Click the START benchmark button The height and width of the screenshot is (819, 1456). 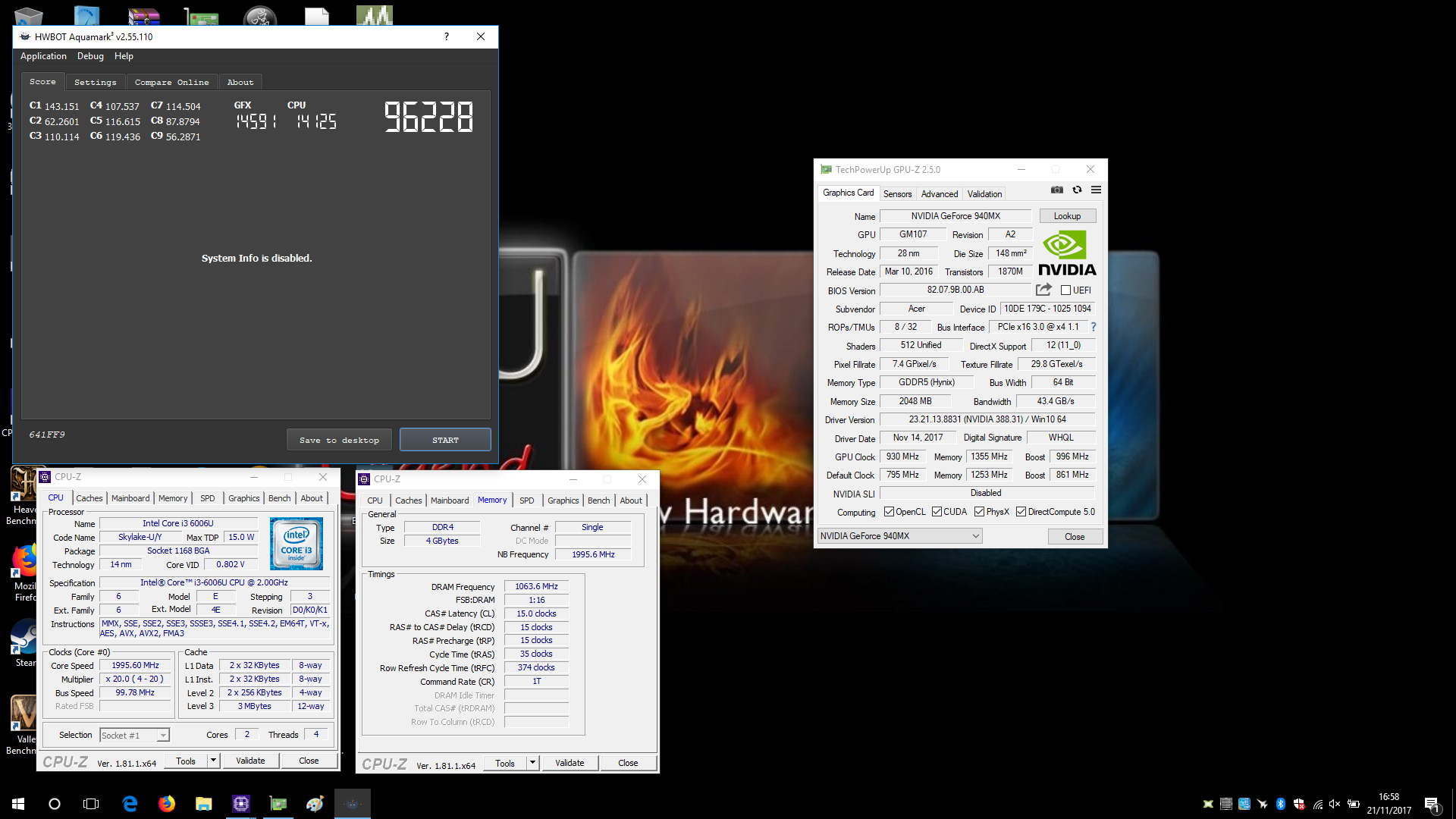(x=445, y=440)
